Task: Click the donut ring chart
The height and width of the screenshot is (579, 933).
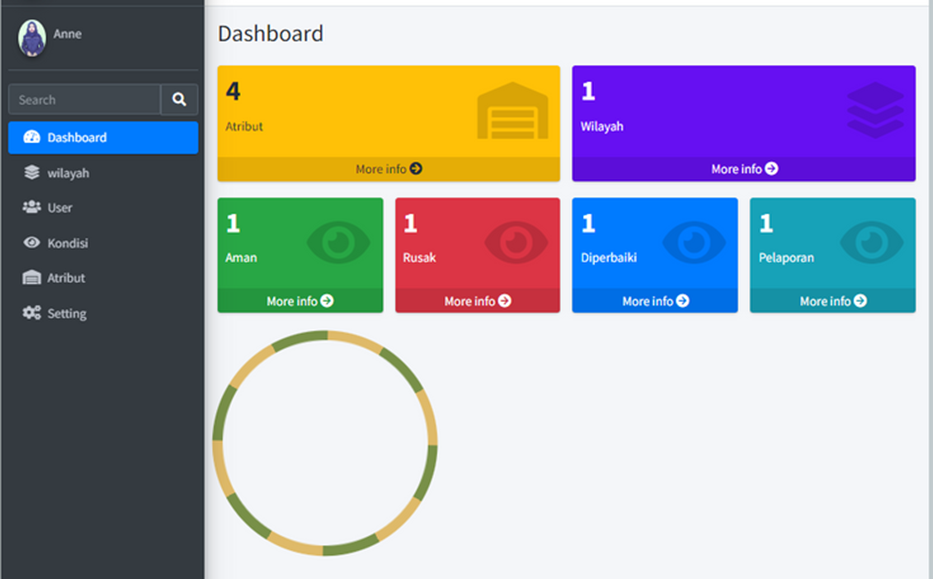Action: (x=325, y=443)
